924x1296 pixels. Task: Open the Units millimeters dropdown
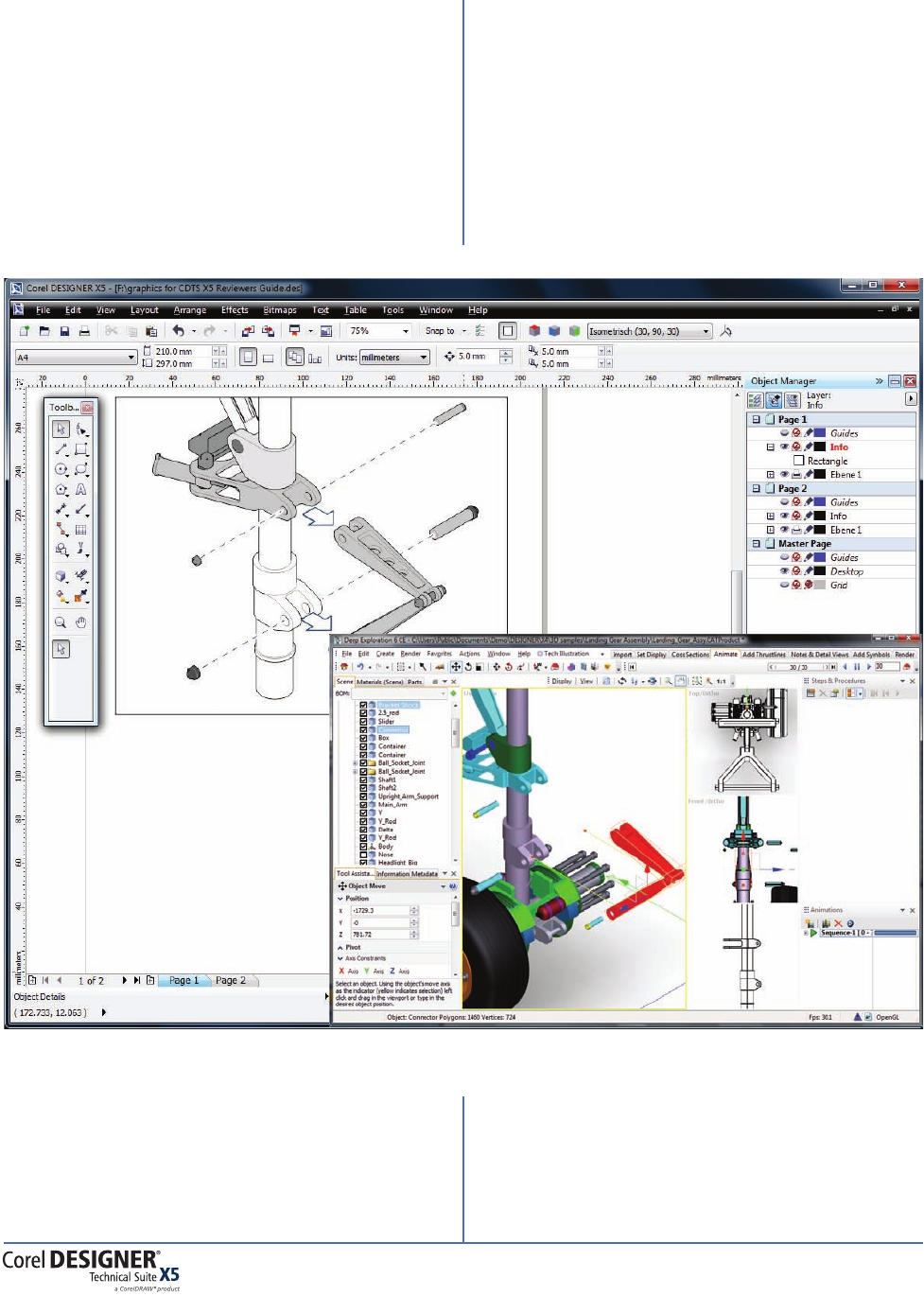(424, 358)
